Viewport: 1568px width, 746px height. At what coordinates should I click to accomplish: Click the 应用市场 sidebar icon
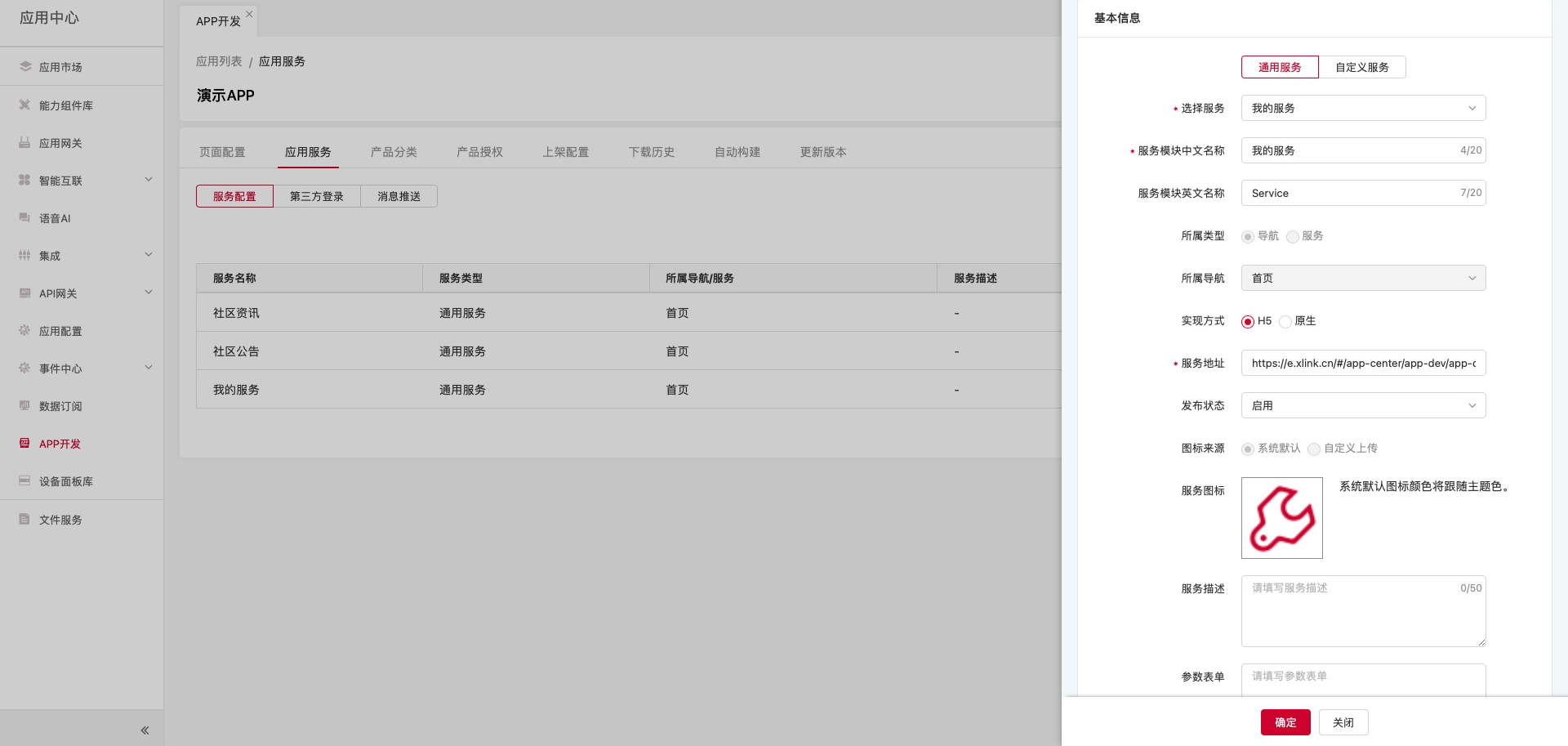[x=24, y=67]
